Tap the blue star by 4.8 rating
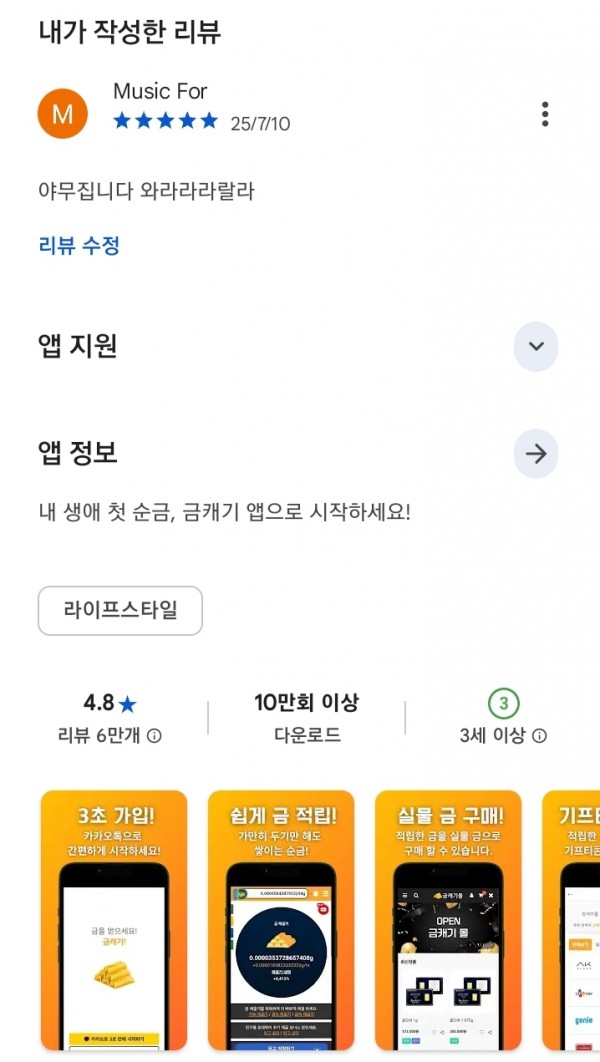The height and width of the screenshot is (1062, 600). point(127,705)
